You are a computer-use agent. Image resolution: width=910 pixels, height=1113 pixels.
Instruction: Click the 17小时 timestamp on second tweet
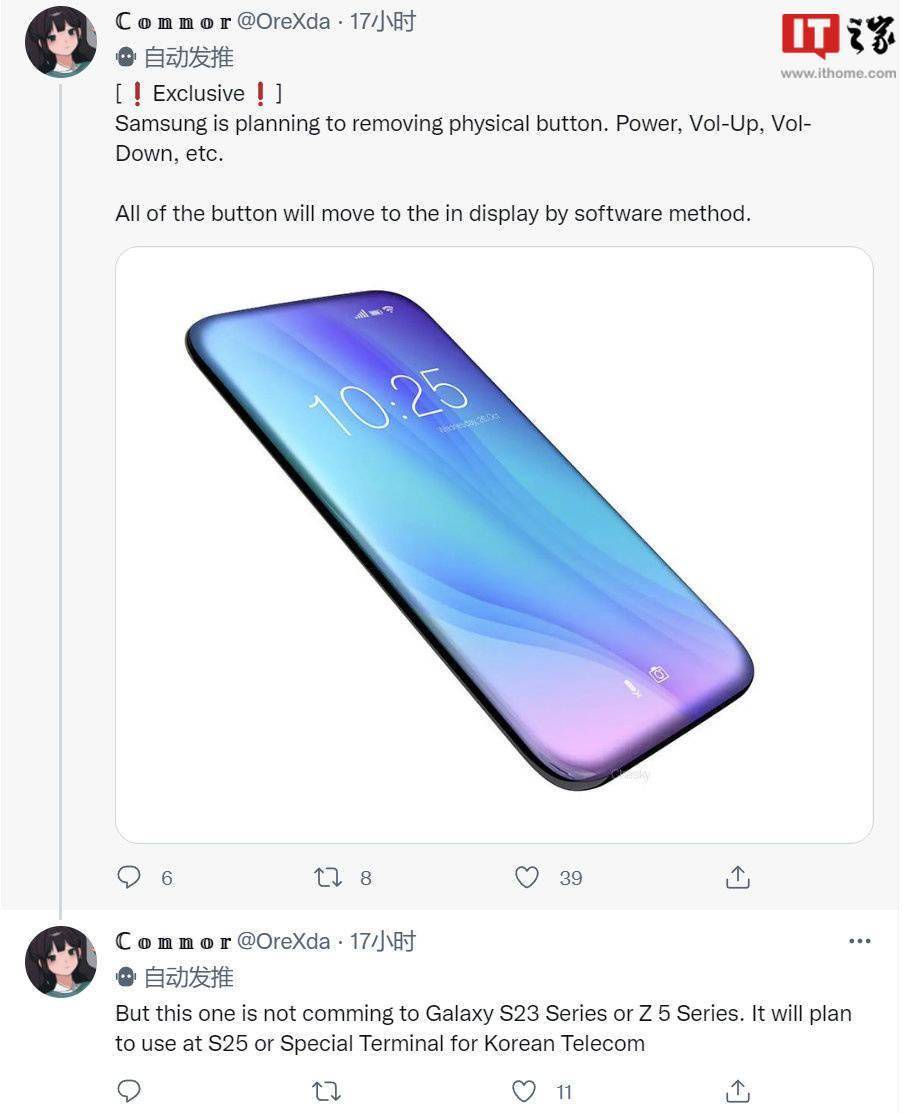[x=383, y=941]
